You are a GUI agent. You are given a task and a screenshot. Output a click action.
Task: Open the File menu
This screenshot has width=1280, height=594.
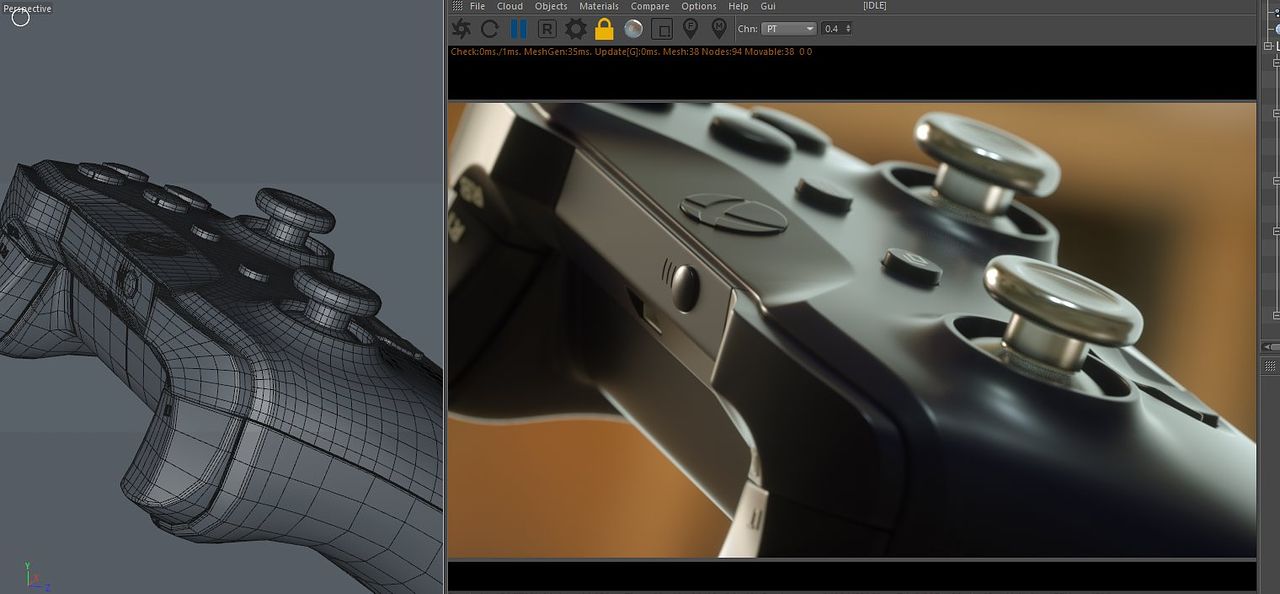pos(477,6)
